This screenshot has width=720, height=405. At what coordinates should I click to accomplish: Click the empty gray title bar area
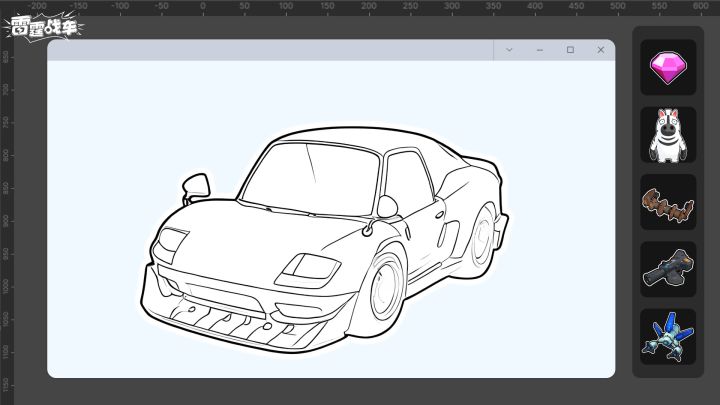[270, 50]
